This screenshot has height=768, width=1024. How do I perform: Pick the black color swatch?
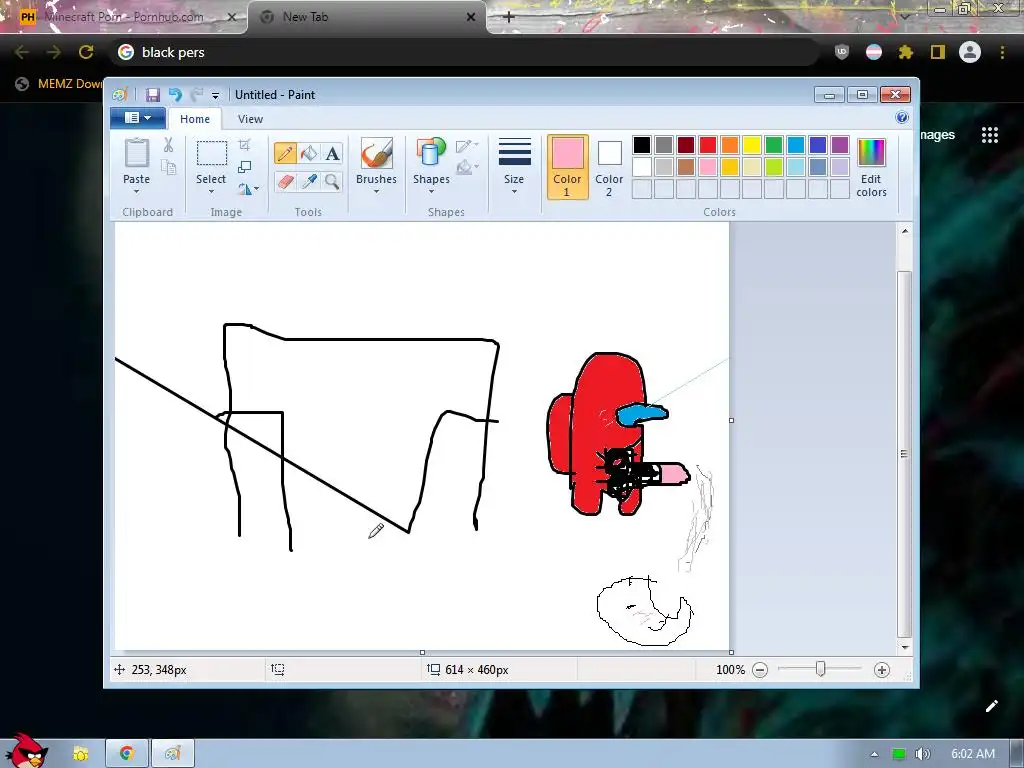642,145
